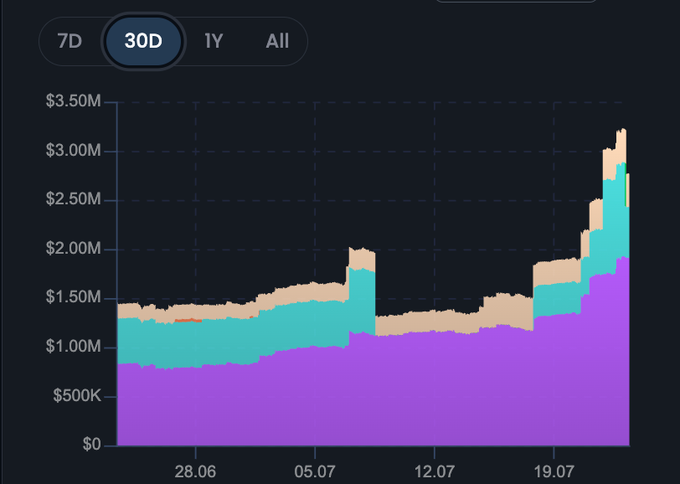The width and height of the screenshot is (680, 484).
Task: Click the 19.07 date label
Action: (x=554, y=471)
